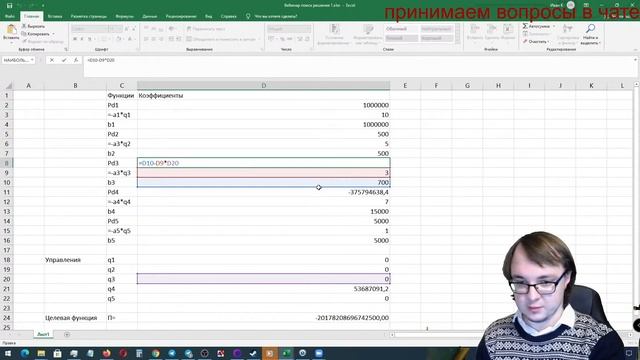Click the Format Painter brush icon

click(24, 42)
